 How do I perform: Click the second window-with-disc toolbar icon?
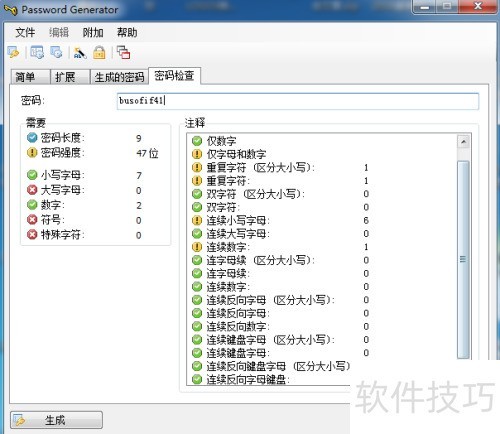56,53
